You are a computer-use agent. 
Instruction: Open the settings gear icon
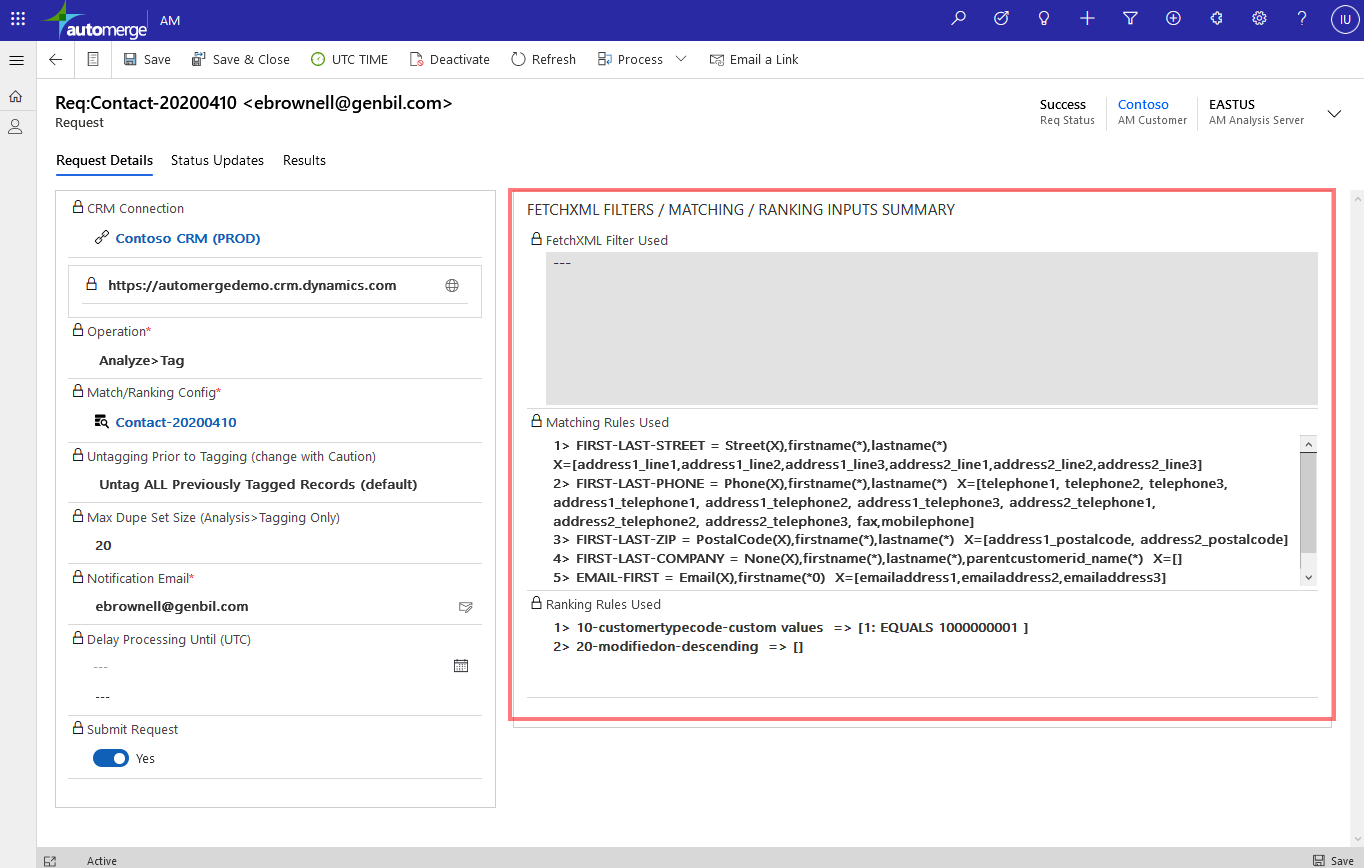tap(1259, 19)
